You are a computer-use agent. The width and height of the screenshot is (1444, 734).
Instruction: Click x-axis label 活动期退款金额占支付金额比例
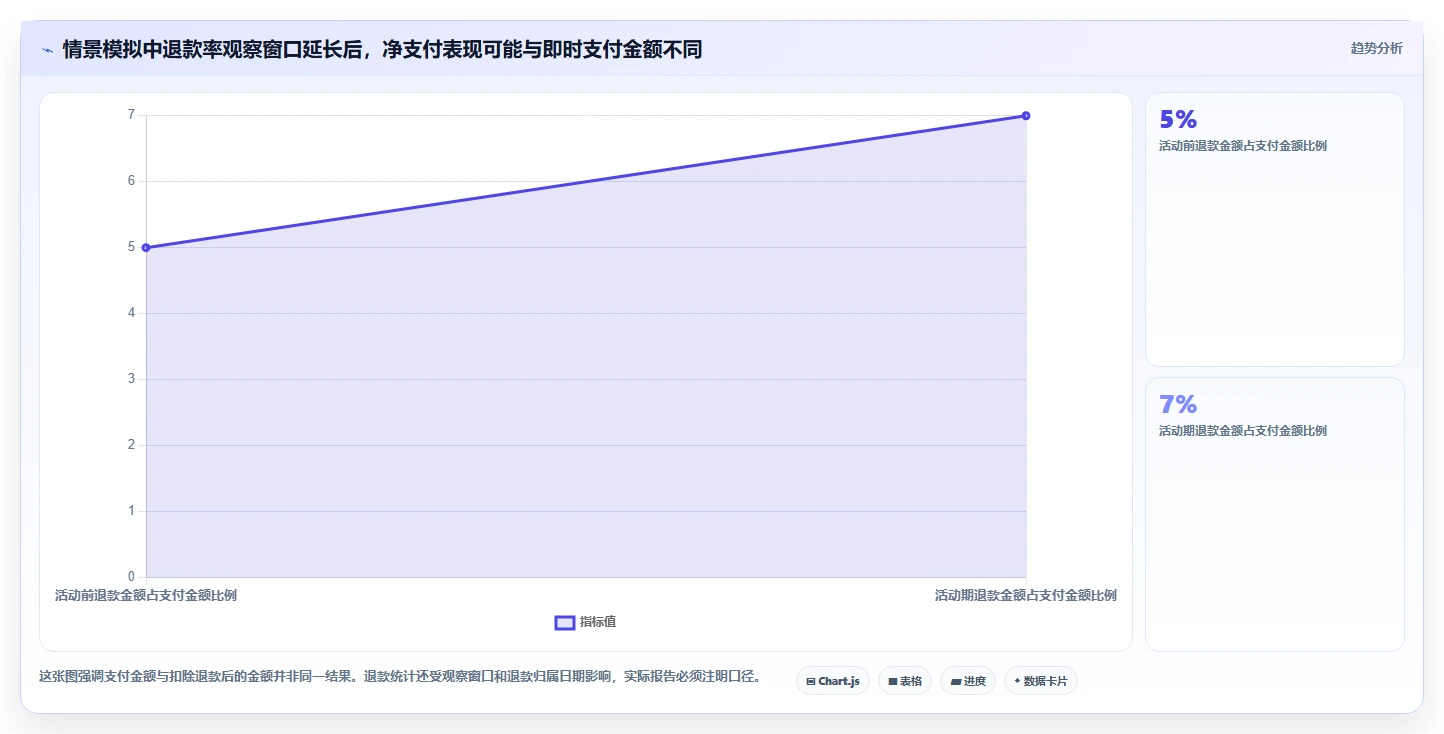1026,595
